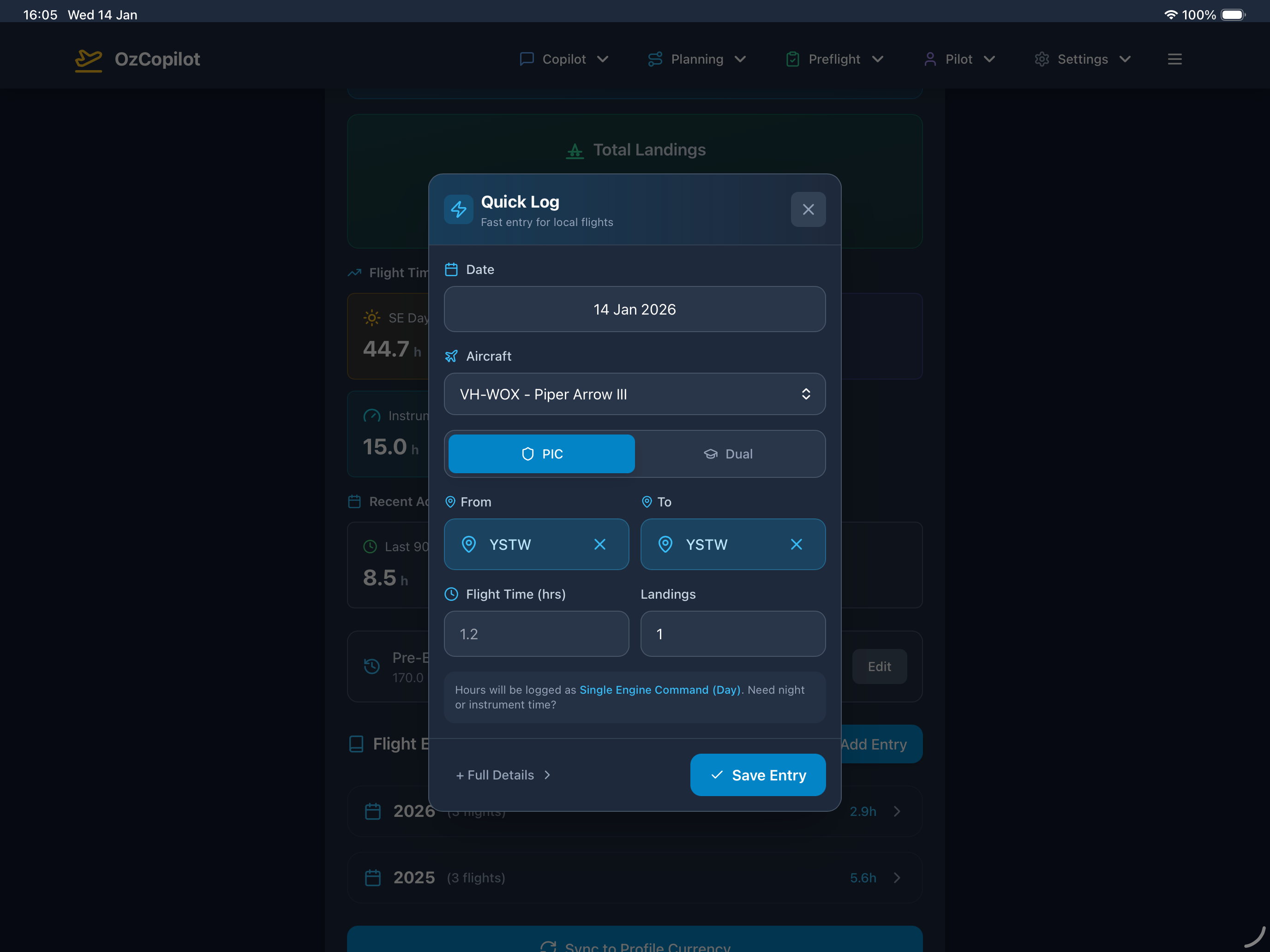This screenshot has width=1270, height=952.
Task: Click the OzCopilot plane logo icon
Action: [x=89, y=59]
